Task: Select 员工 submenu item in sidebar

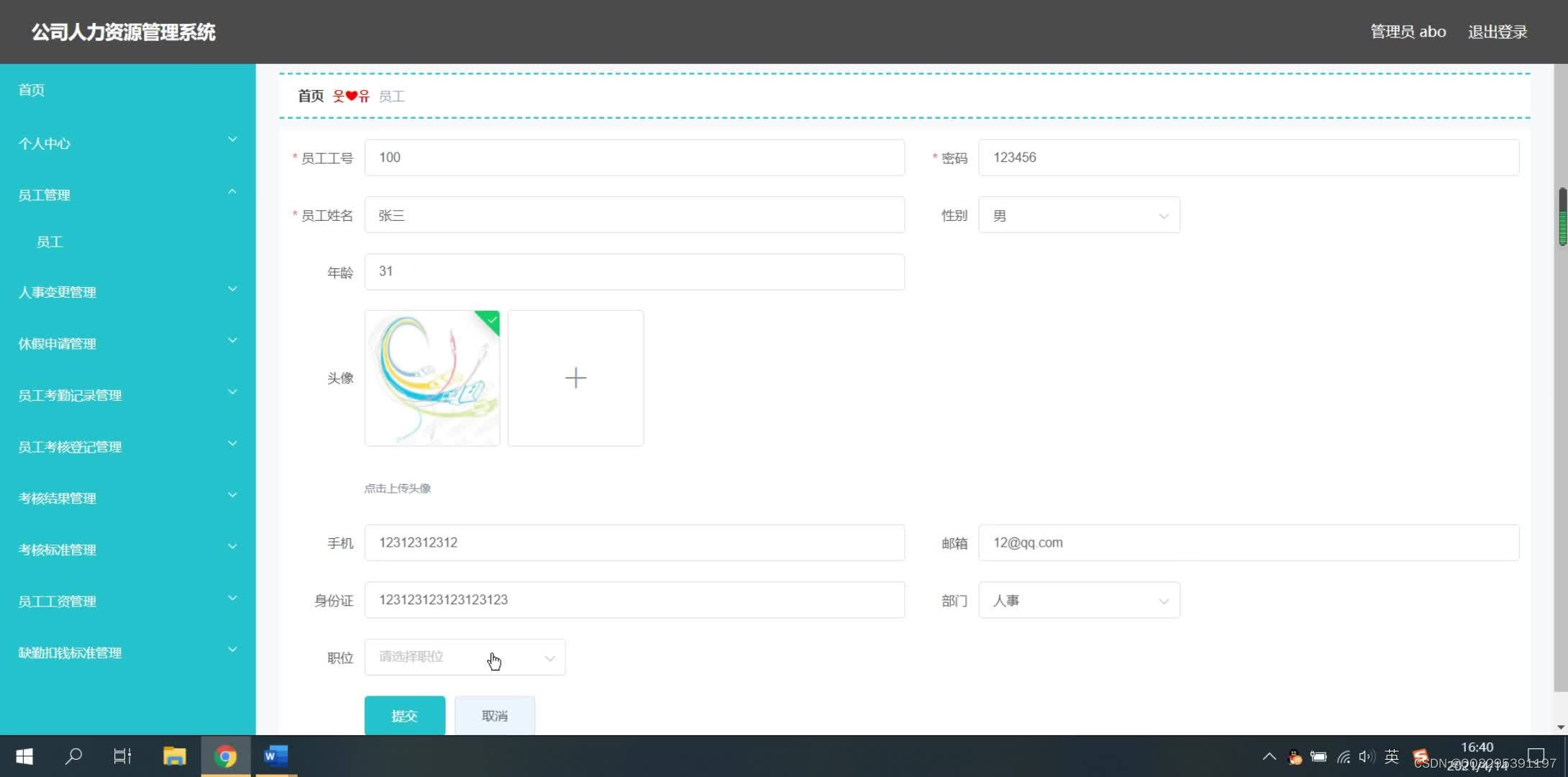Action: [x=50, y=242]
